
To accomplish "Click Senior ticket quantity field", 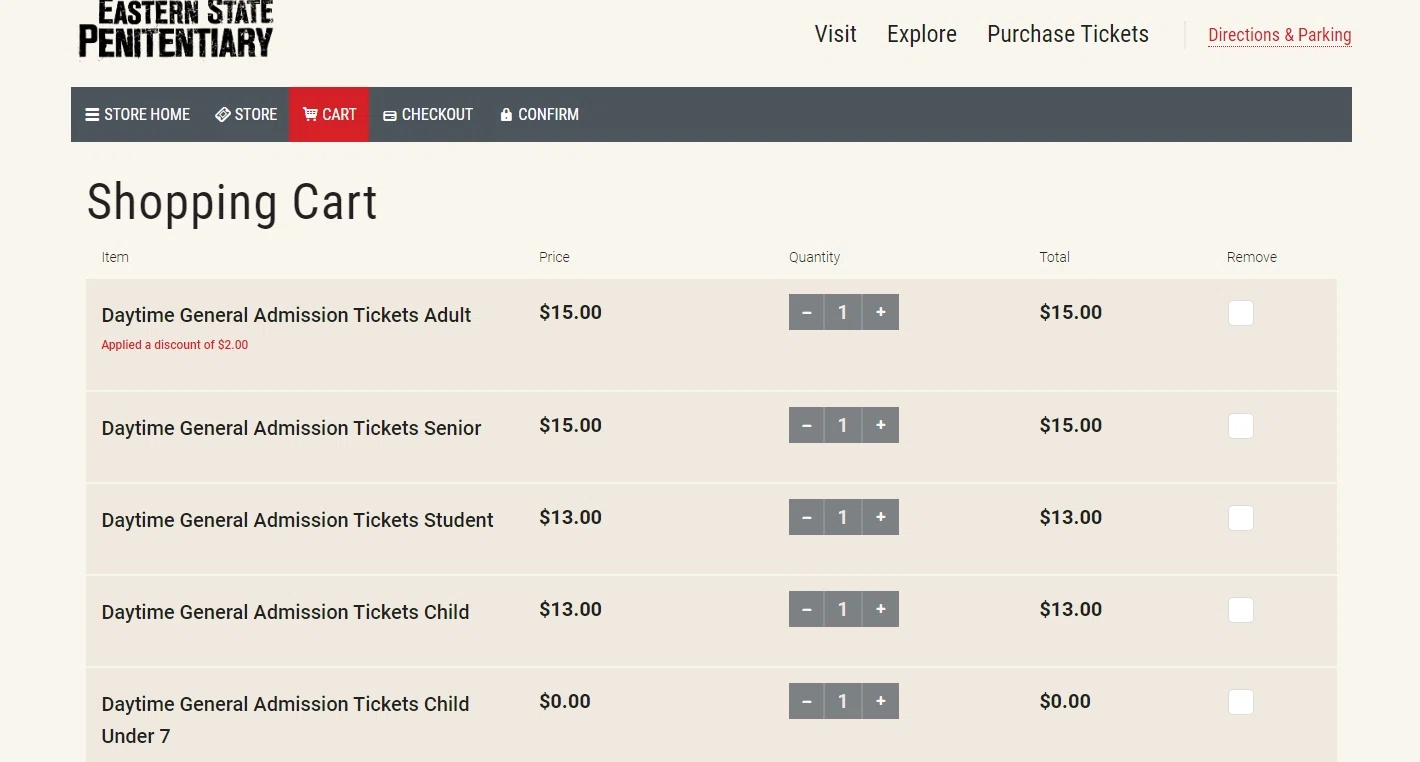I will [843, 425].
